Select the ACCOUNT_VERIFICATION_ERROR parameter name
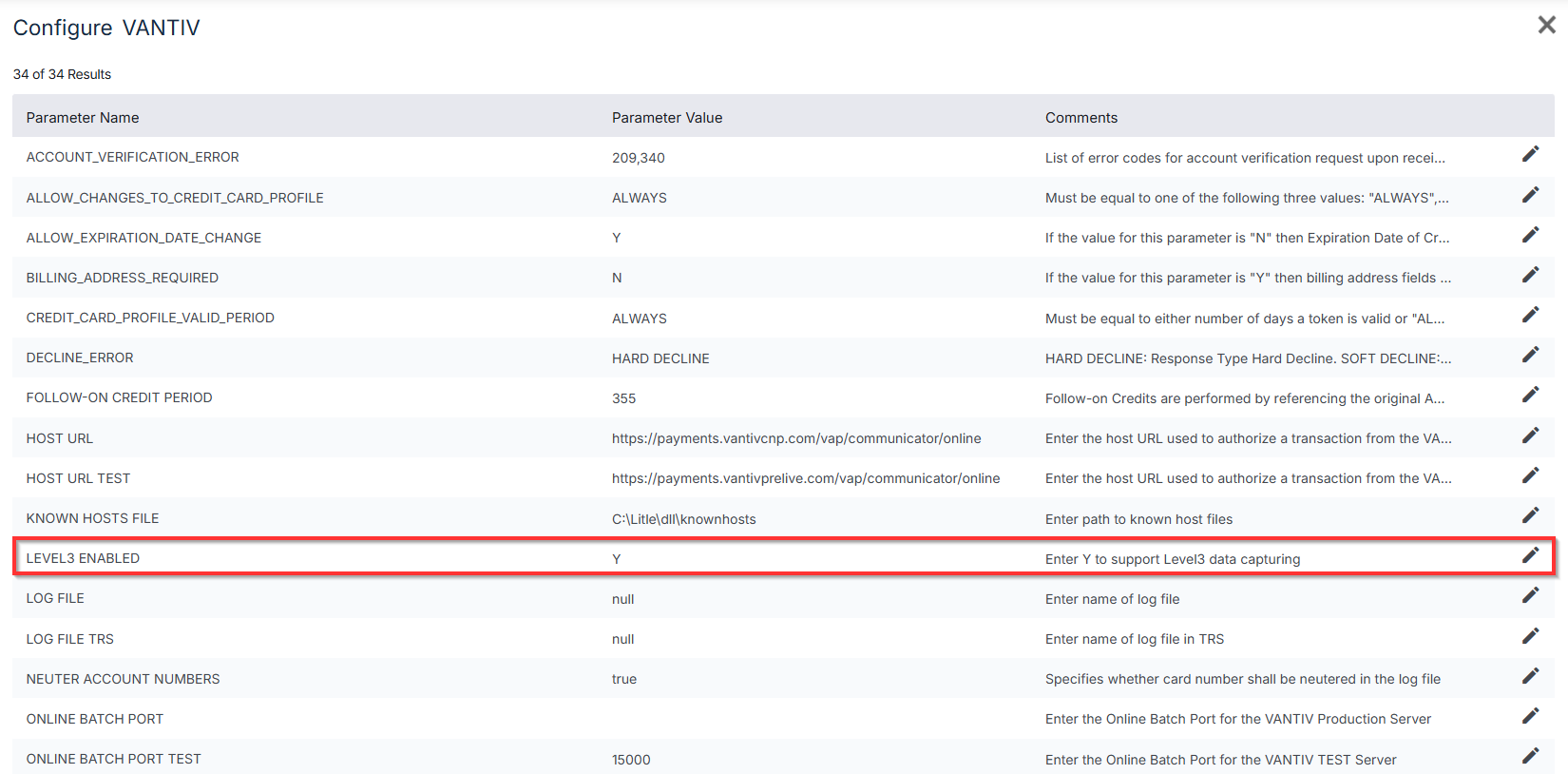1568x774 pixels. coord(133,158)
